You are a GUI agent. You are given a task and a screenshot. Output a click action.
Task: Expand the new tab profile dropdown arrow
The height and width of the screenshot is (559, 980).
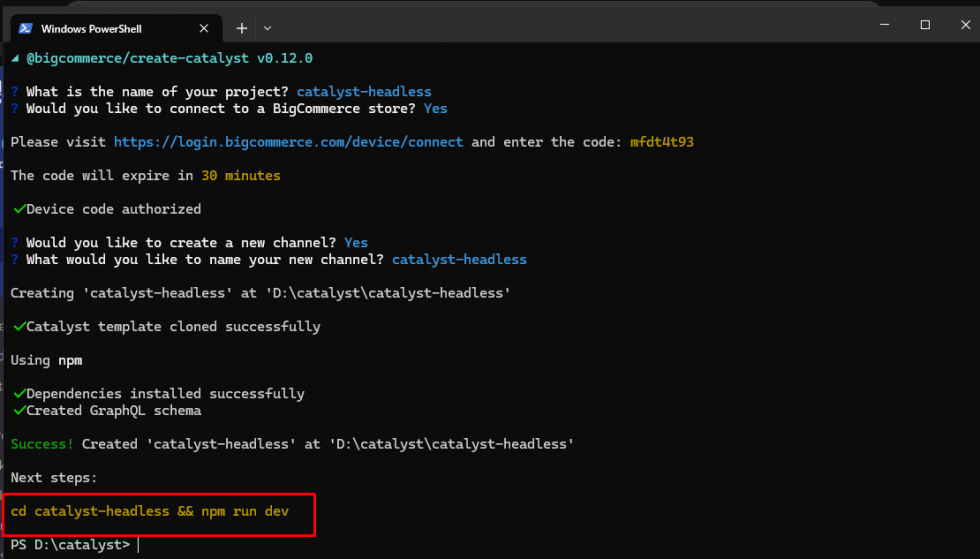click(x=266, y=28)
